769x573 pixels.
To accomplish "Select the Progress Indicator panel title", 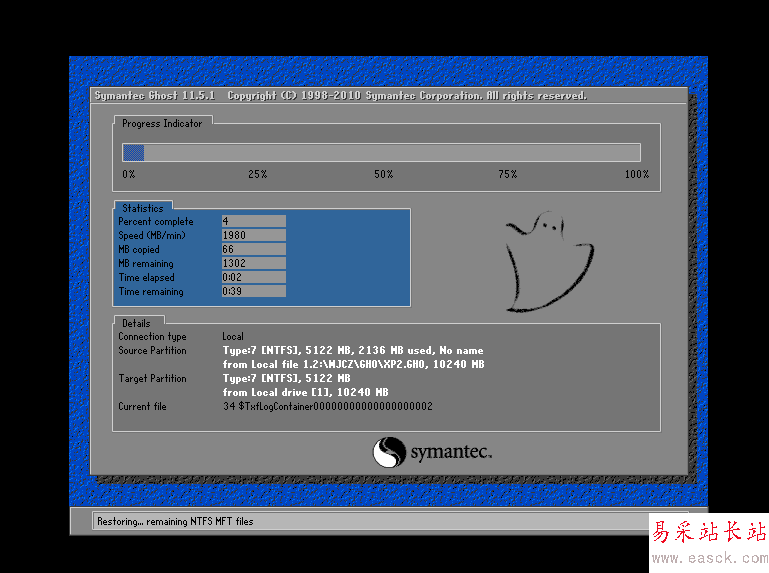I will (x=162, y=124).
